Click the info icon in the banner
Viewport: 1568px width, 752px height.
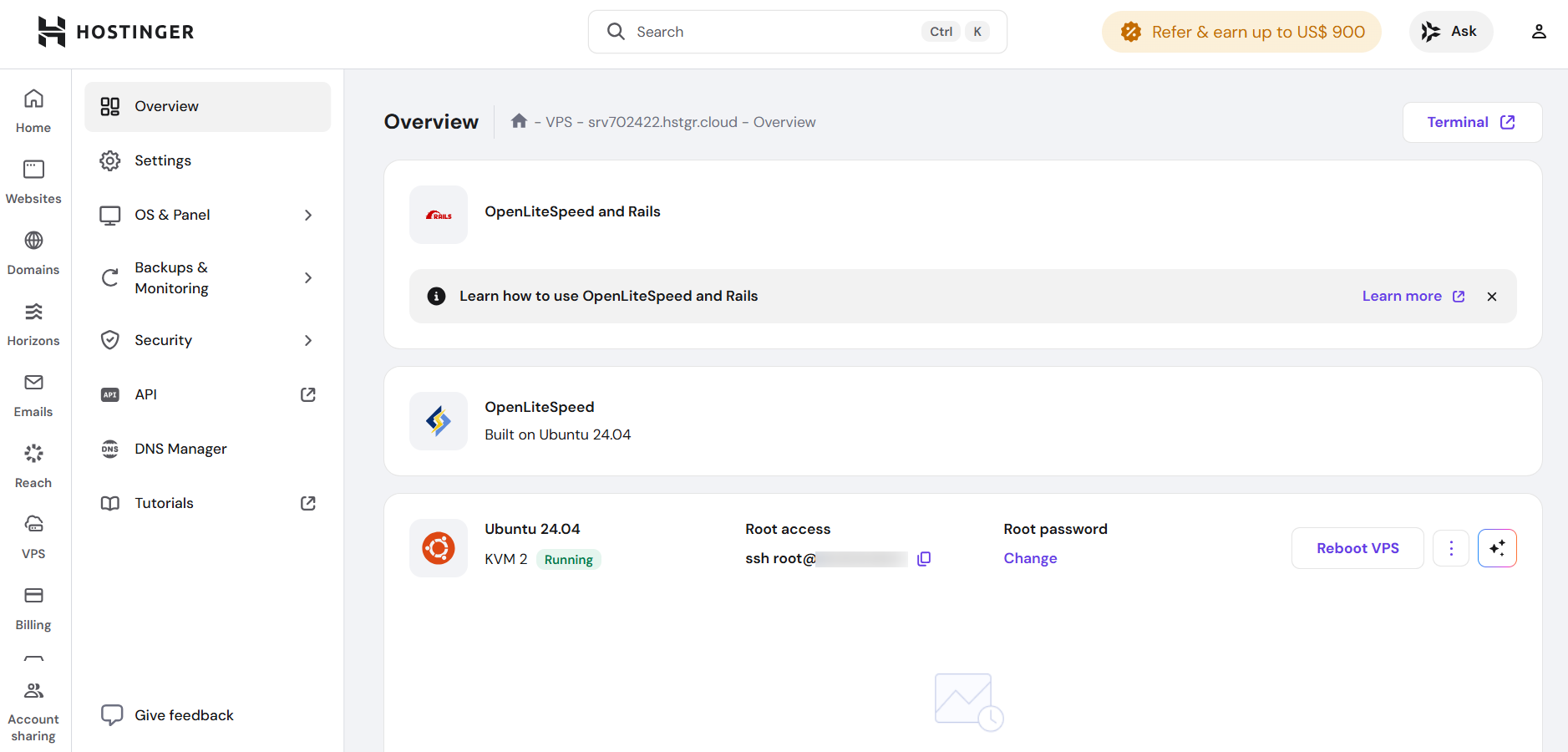[x=436, y=296]
